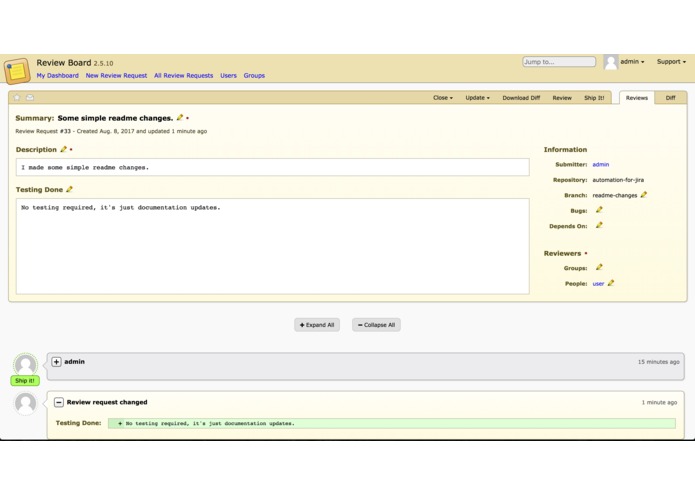Viewport: 695px width, 494px height.
Task: Click the reviewer user link
Action: point(598,284)
